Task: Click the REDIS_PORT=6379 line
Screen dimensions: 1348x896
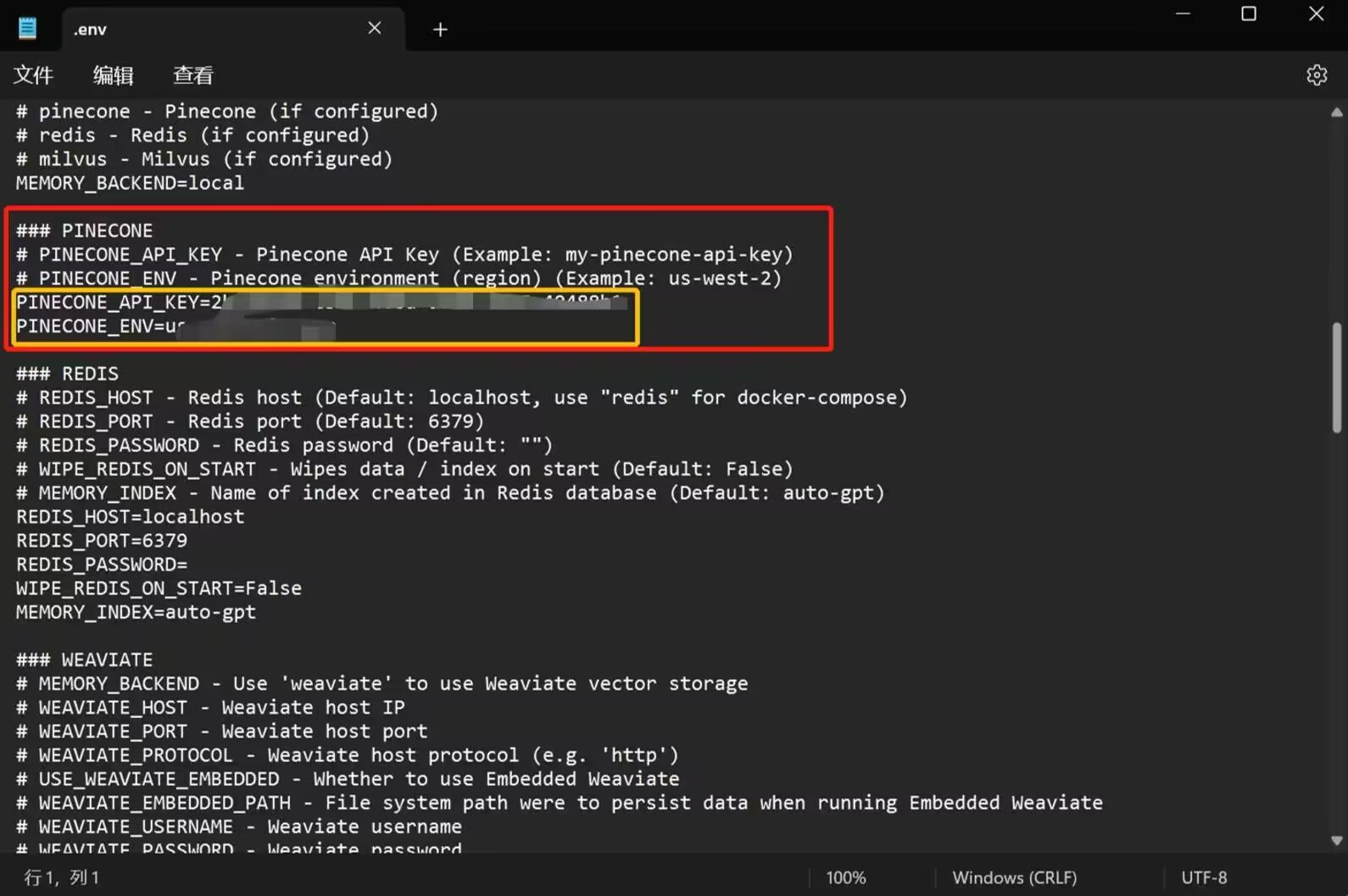Action: click(102, 541)
